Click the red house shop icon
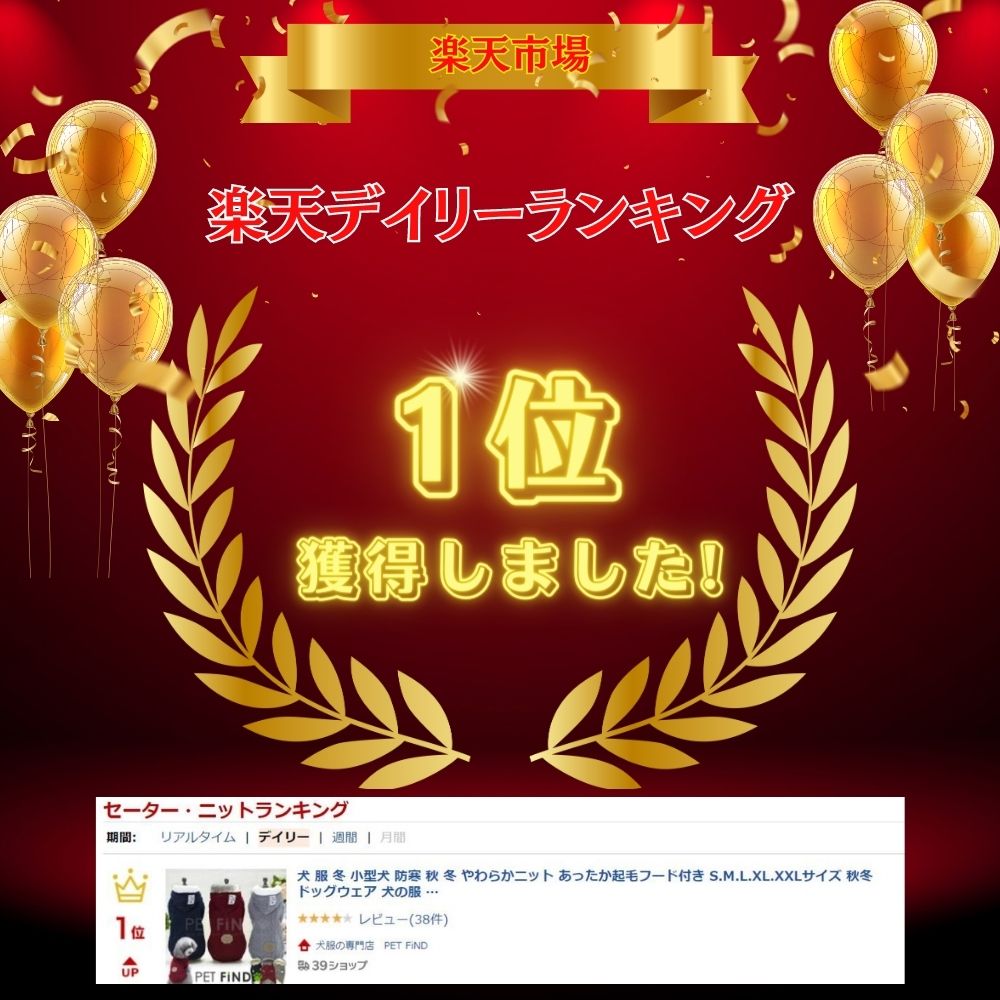Screen dimensions: 1000x1000 (304, 945)
